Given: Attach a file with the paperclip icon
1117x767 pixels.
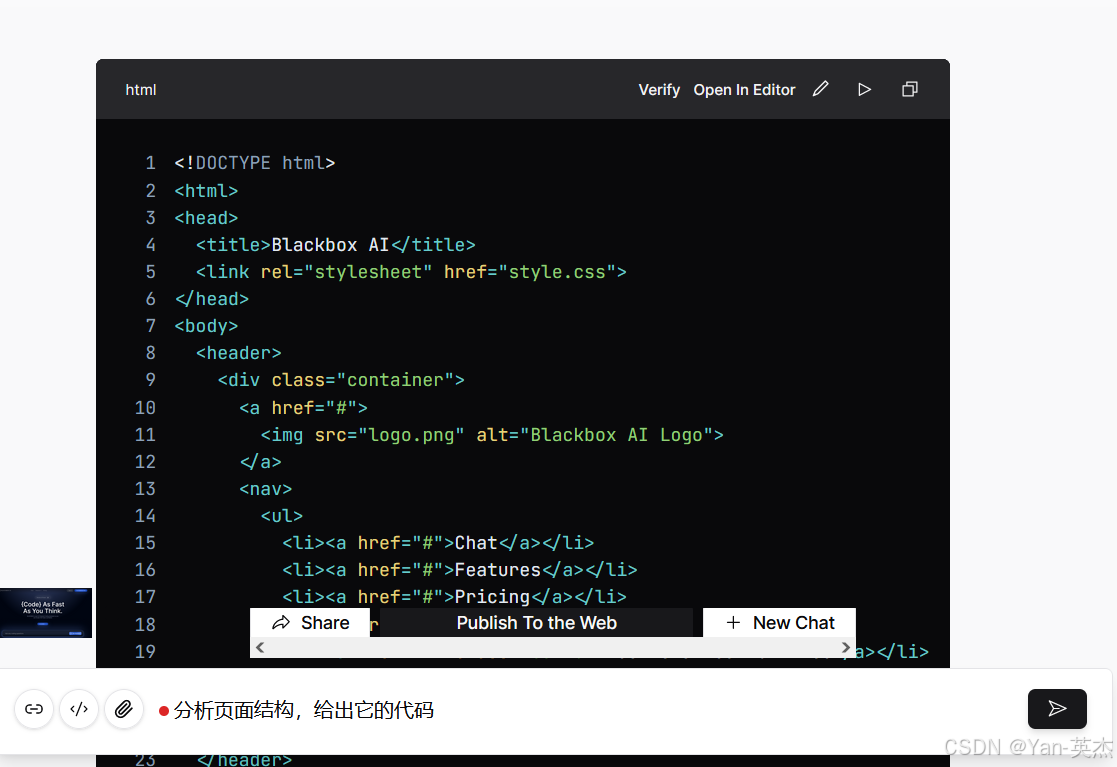Looking at the screenshot, I should 123,709.
